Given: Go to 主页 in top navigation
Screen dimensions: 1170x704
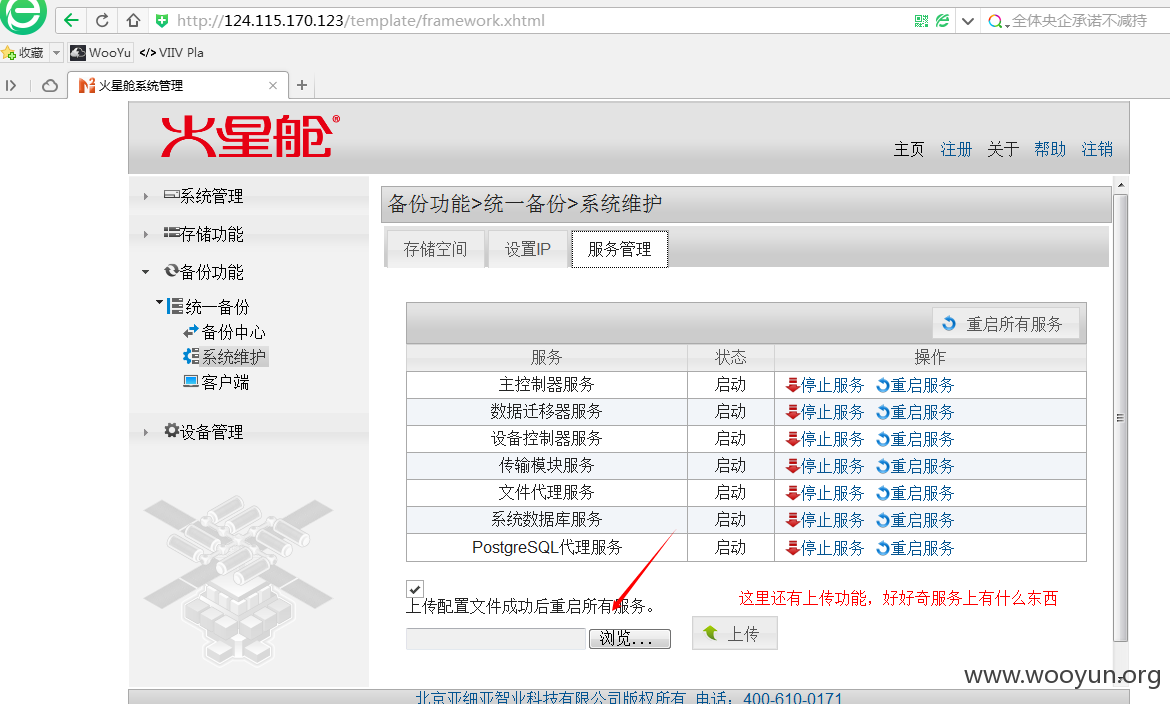Looking at the screenshot, I should (909, 149).
